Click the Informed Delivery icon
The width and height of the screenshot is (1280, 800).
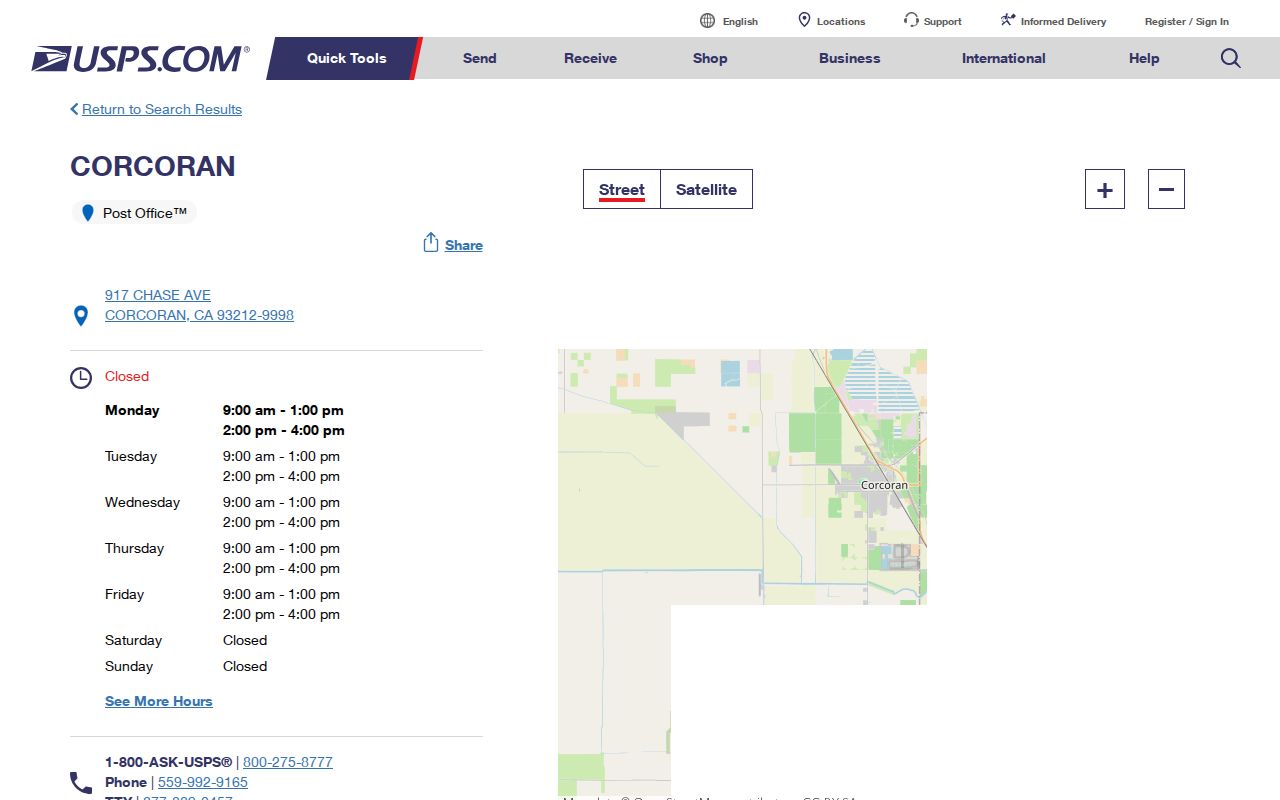[1008, 20]
